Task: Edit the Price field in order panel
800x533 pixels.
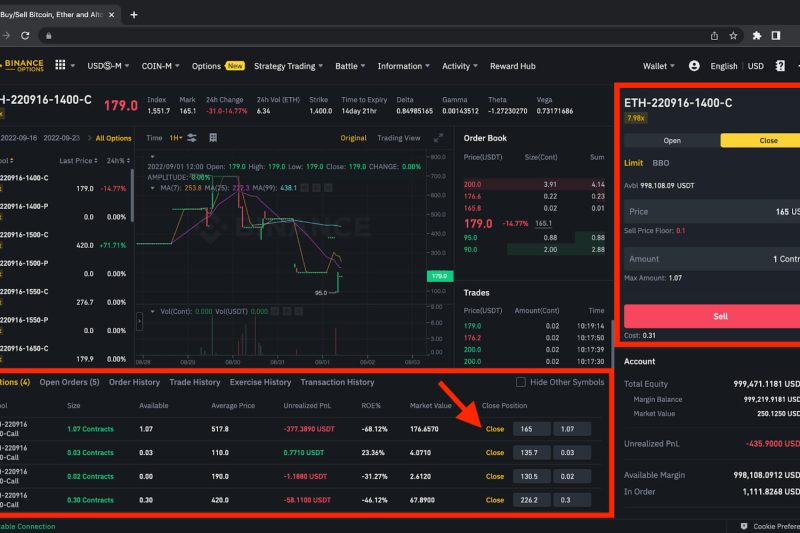Action: tap(712, 211)
